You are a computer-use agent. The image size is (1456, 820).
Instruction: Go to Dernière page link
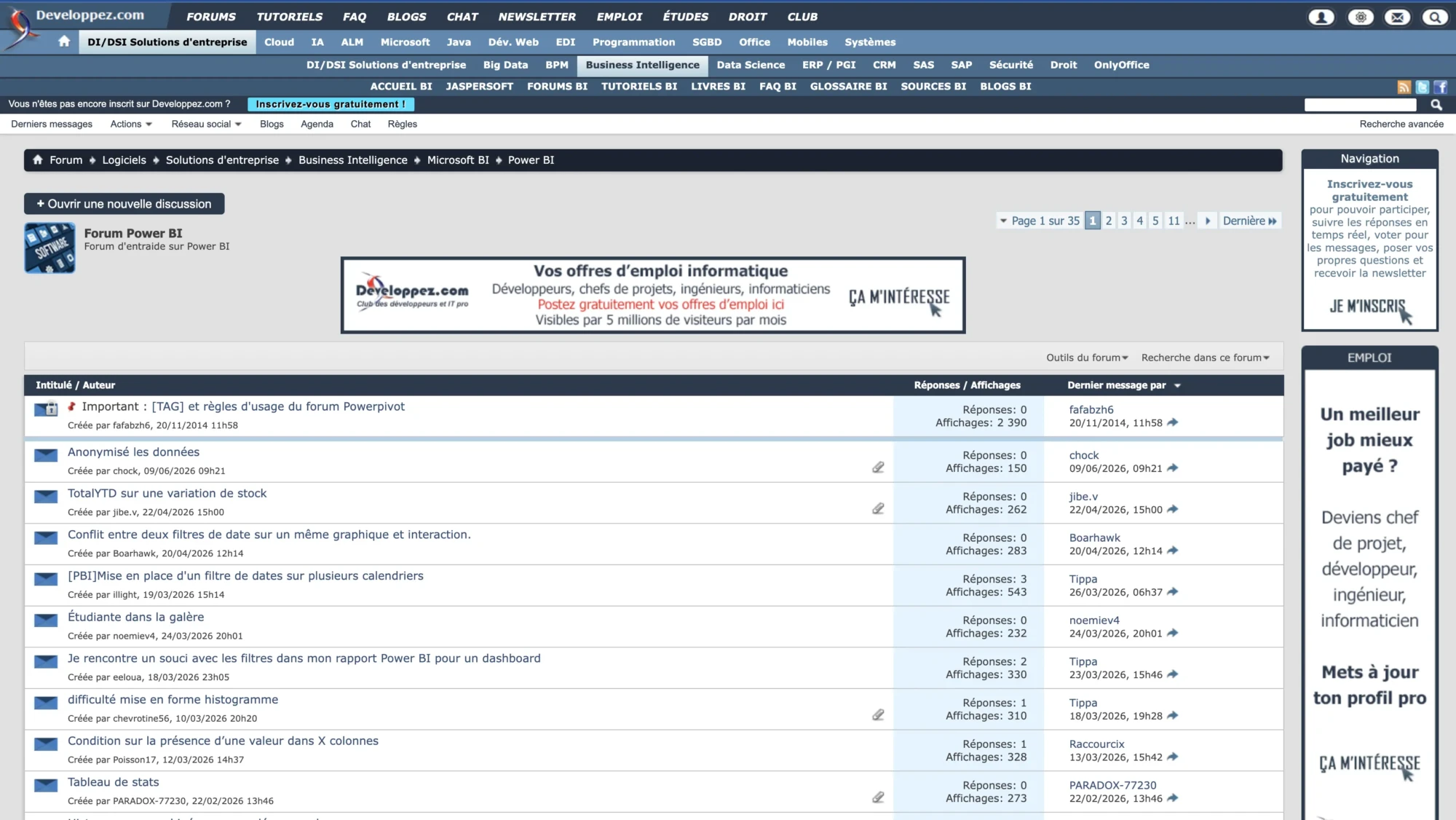pyautogui.click(x=1249, y=221)
